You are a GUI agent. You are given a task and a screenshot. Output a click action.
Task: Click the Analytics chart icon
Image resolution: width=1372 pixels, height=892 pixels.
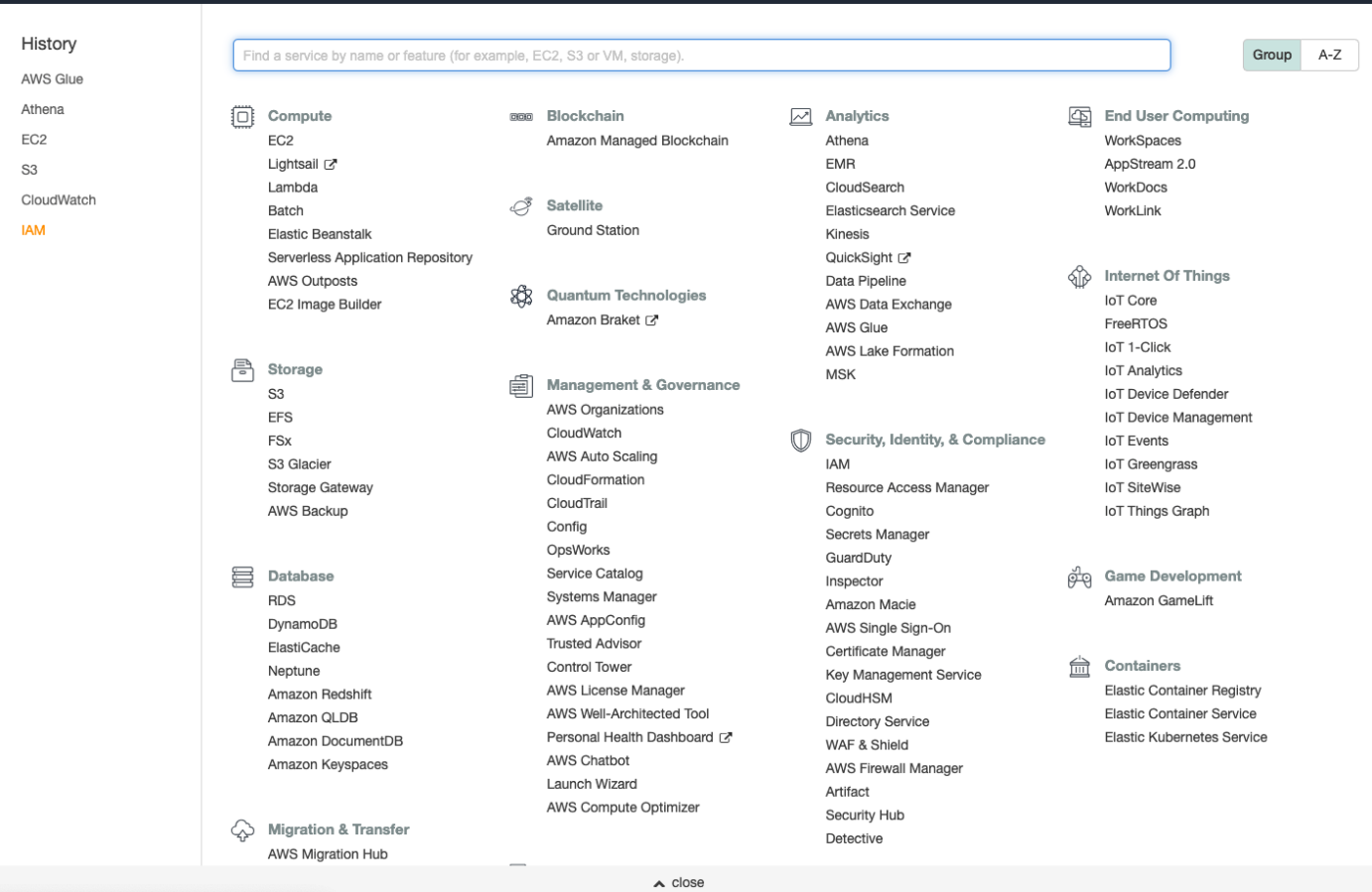pos(800,117)
